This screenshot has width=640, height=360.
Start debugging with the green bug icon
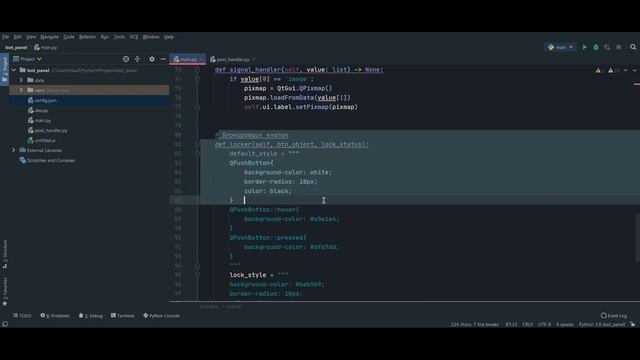coord(596,47)
